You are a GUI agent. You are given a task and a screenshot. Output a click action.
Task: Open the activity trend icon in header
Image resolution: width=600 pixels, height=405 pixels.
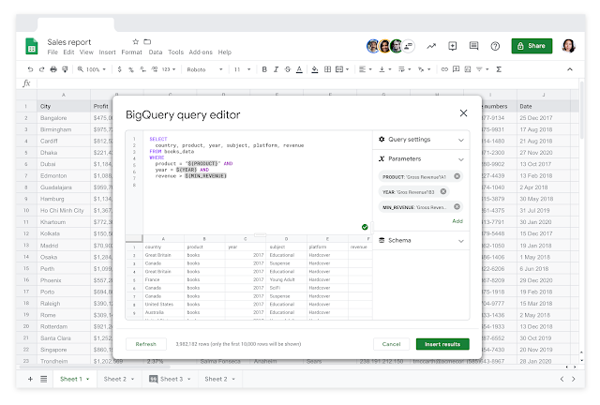pos(431,46)
